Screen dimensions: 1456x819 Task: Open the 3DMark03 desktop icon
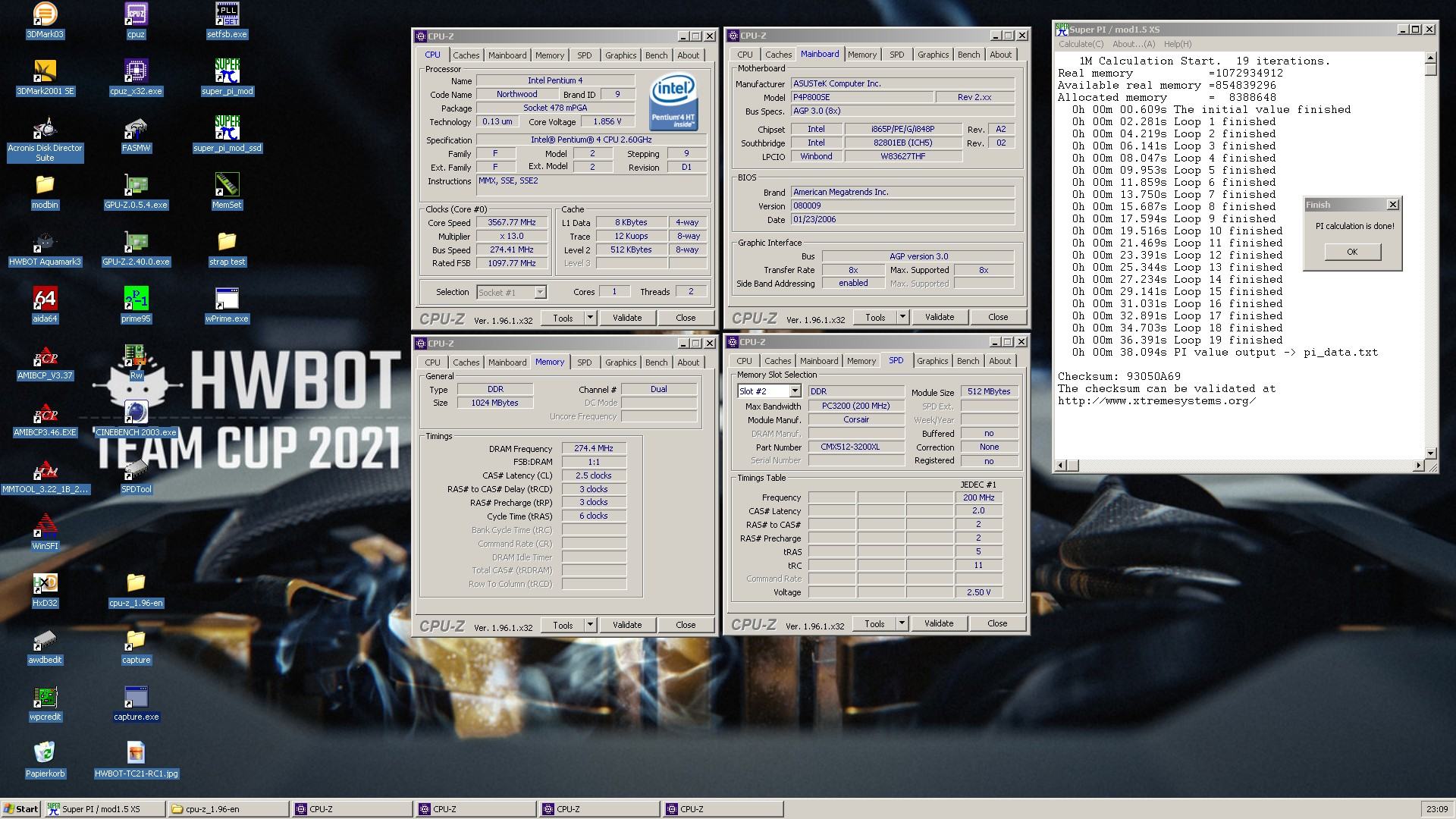click(45, 20)
